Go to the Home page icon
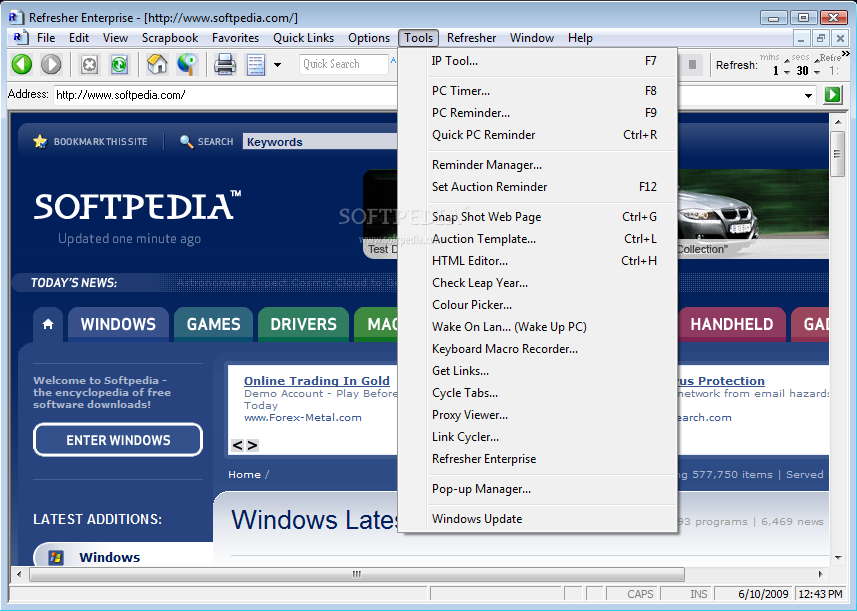 click(157, 64)
